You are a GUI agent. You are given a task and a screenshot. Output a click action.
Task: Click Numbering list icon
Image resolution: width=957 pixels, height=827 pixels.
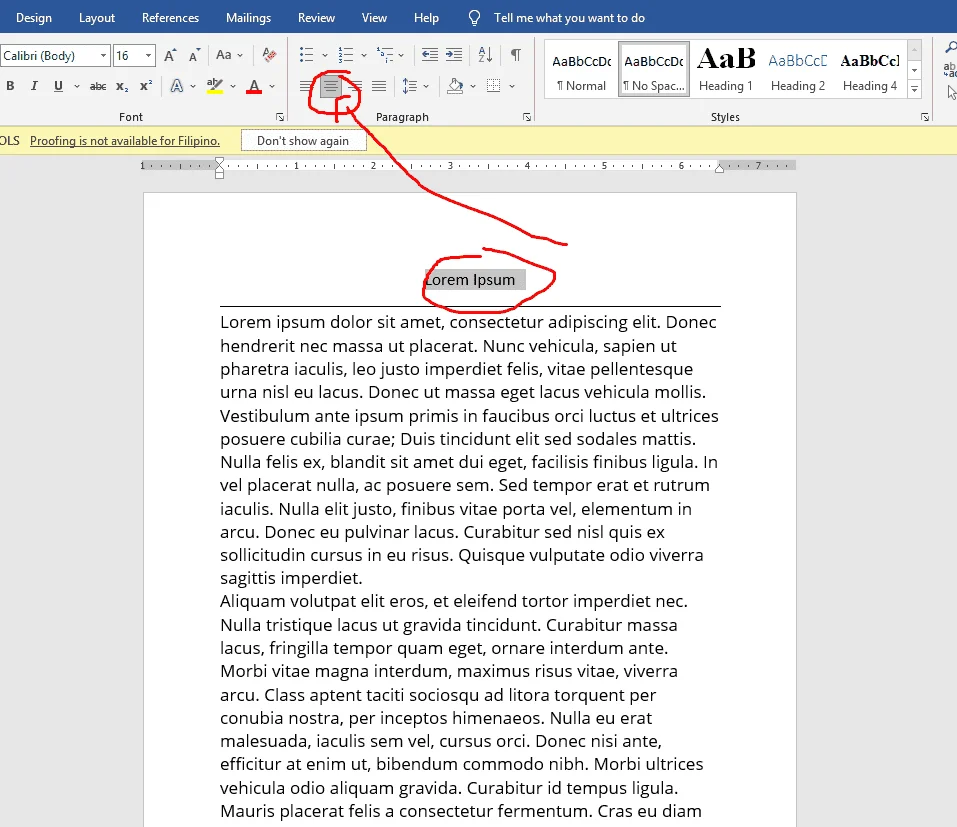click(x=345, y=55)
